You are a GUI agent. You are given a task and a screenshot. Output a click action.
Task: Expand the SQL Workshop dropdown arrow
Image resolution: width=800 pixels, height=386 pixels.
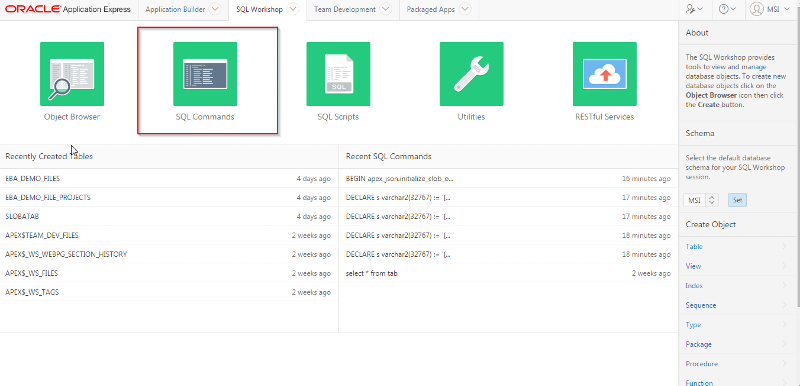292,9
